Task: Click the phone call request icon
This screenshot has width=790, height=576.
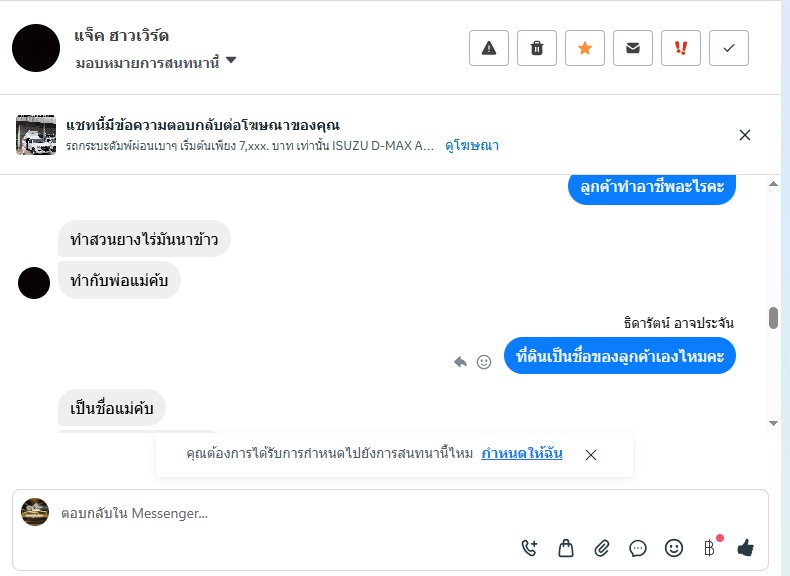Action: coord(530,547)
